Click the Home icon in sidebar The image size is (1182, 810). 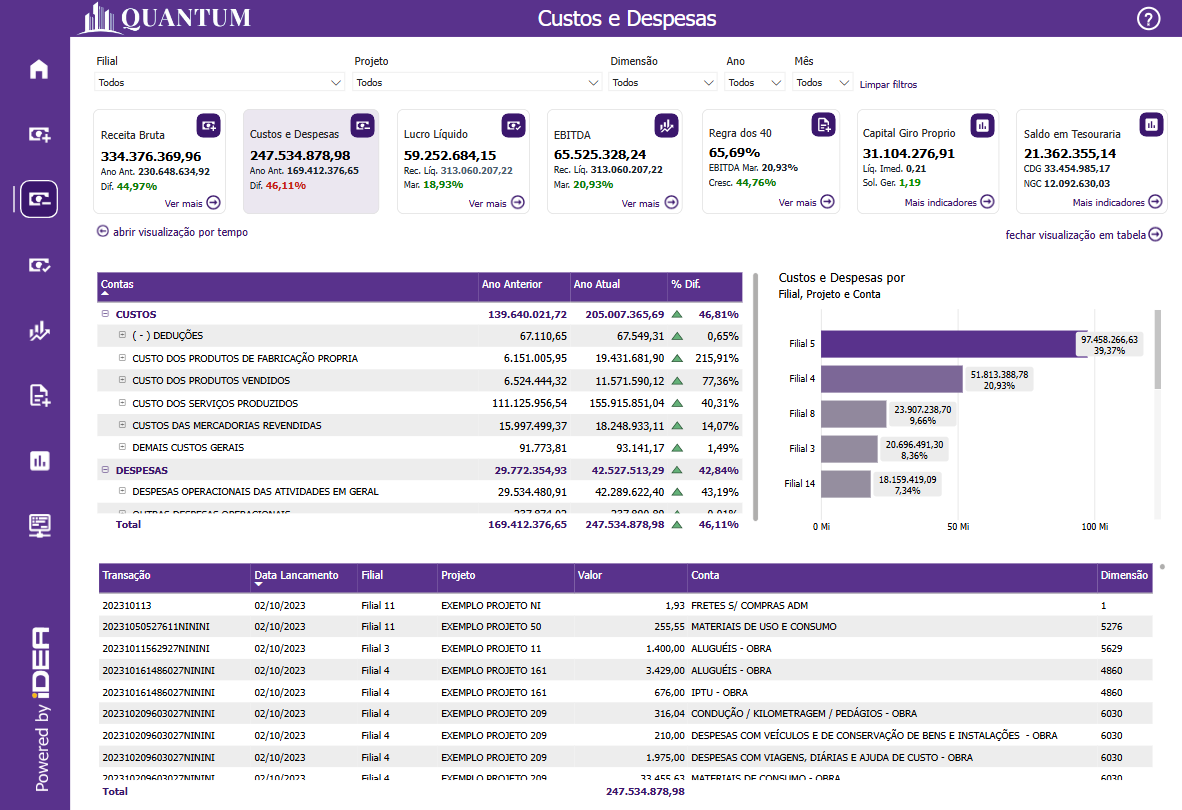[39, 69]
